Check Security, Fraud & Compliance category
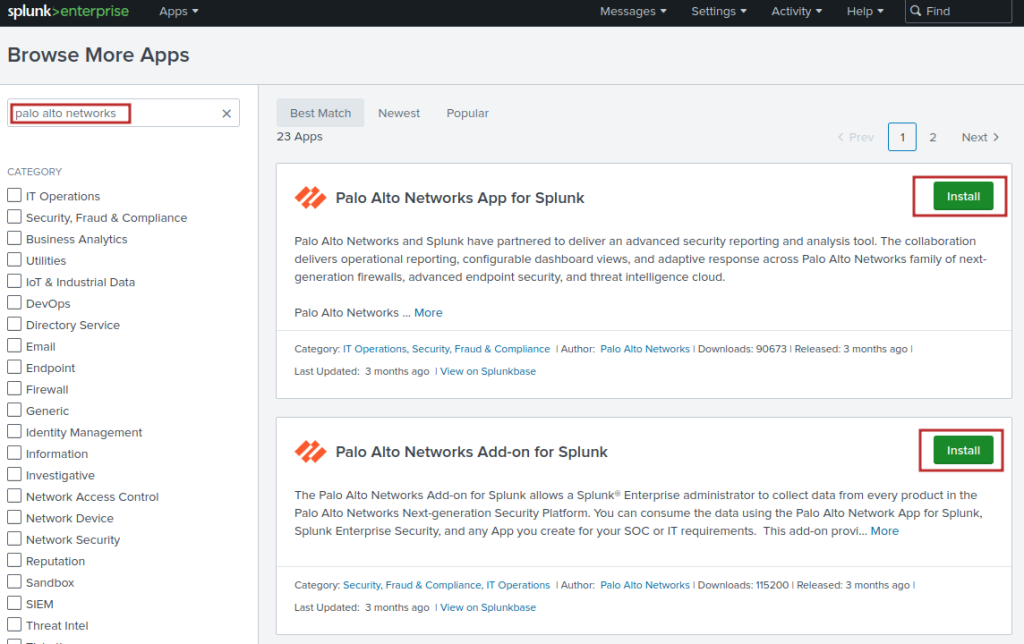Viewport: 1024px width, 644px height. coord(14,217)
